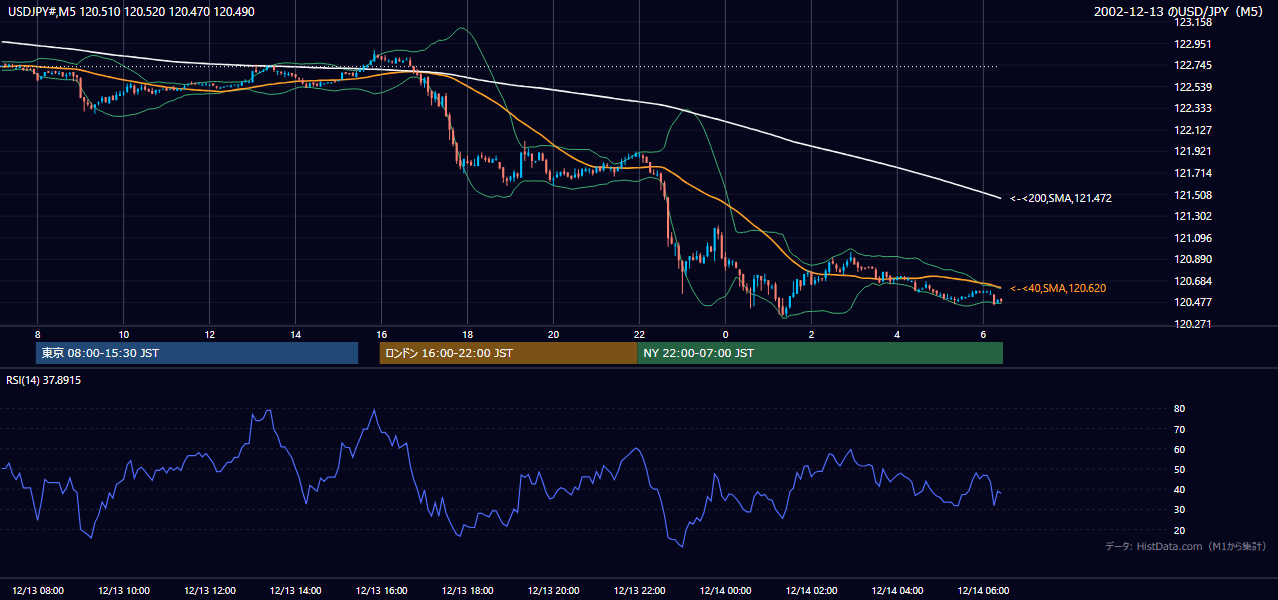Click RSI scale level 30
This screenshot has height=600, width=1278.
pyautogui.click(x=1180, y=510)
